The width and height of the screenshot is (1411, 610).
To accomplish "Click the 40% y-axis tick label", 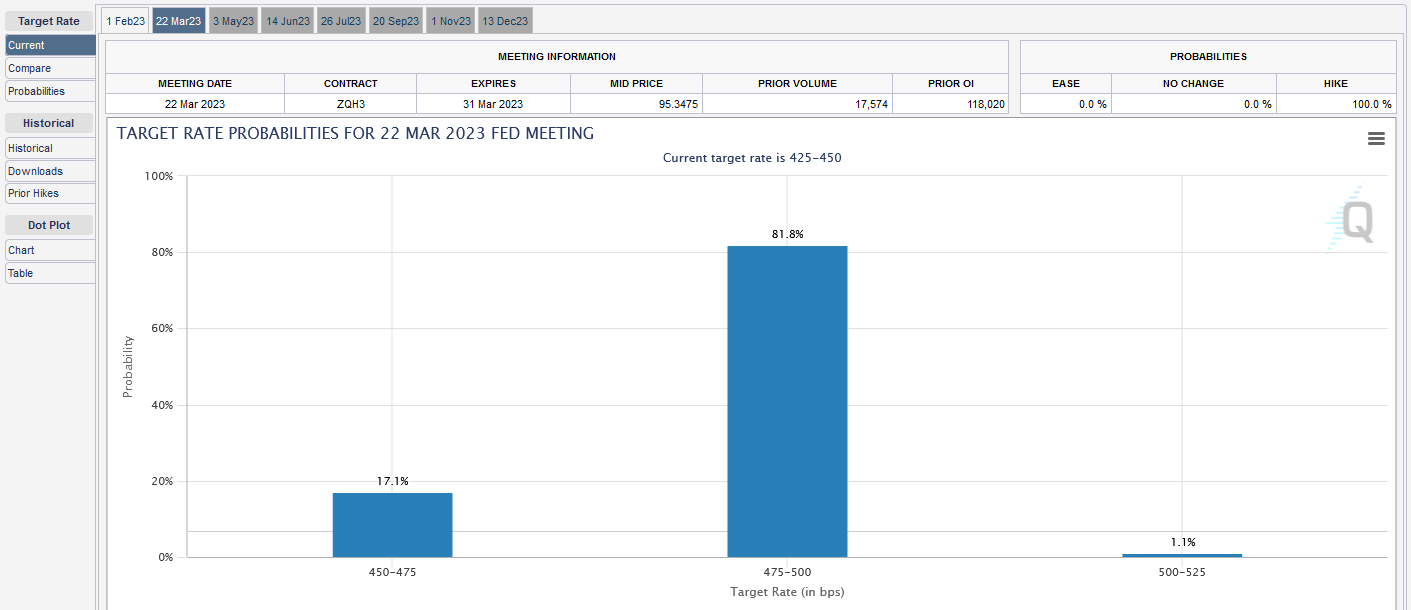I will pos(162,405).
